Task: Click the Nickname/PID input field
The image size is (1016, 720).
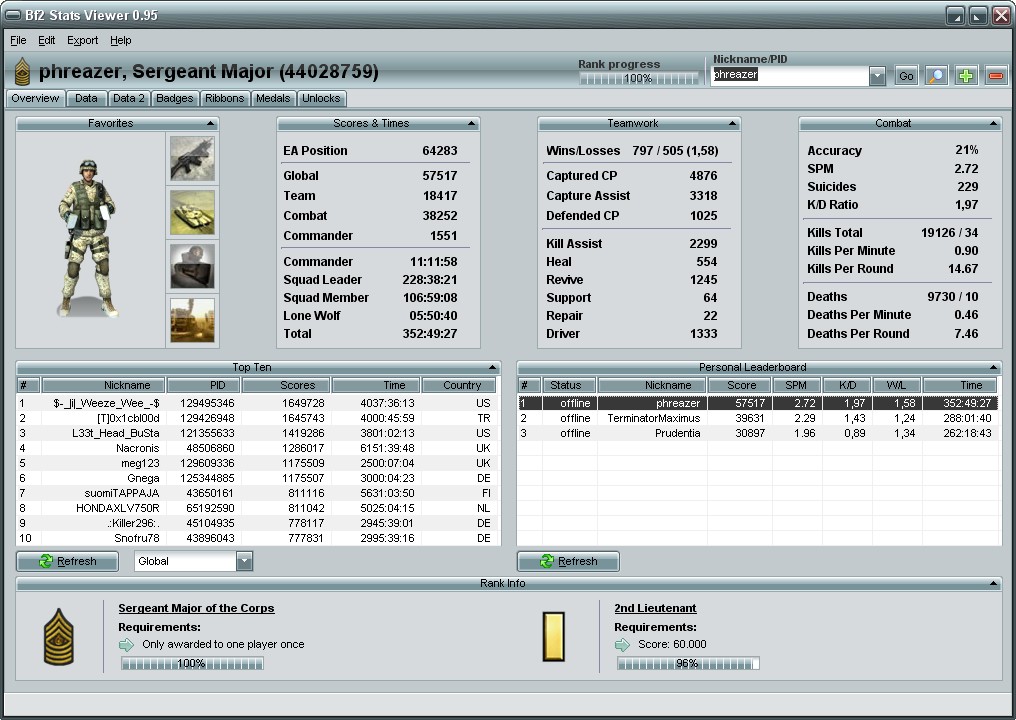Action: [789, 76]
